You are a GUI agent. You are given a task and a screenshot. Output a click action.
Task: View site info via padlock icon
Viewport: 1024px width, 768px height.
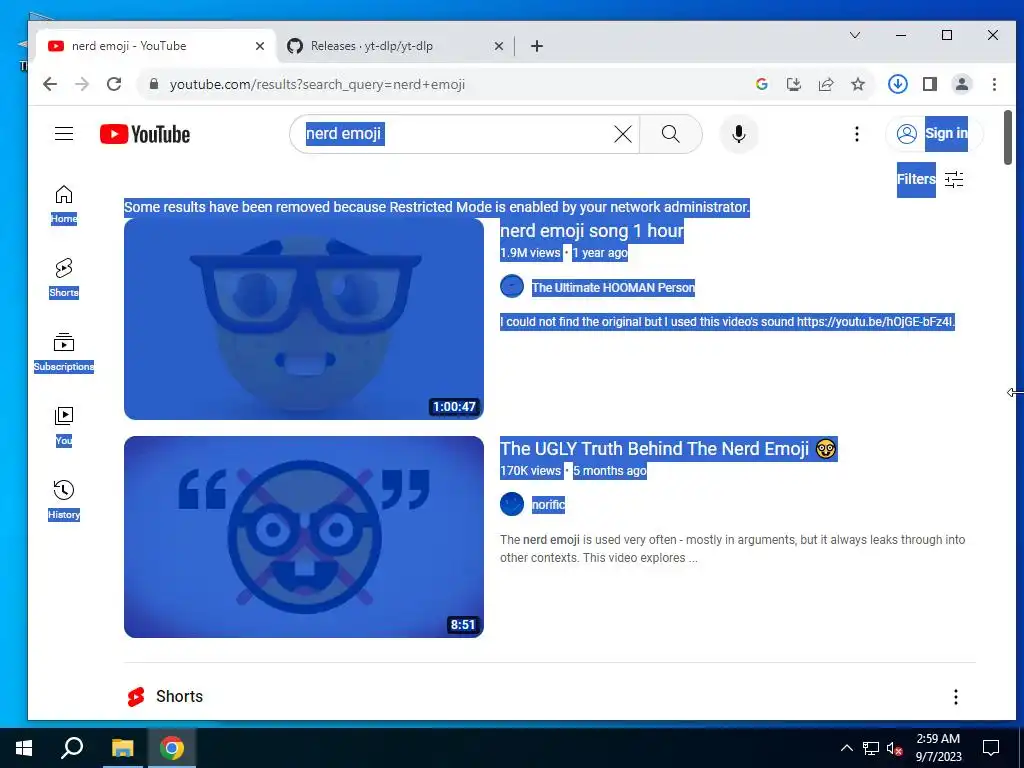point(154,84)
